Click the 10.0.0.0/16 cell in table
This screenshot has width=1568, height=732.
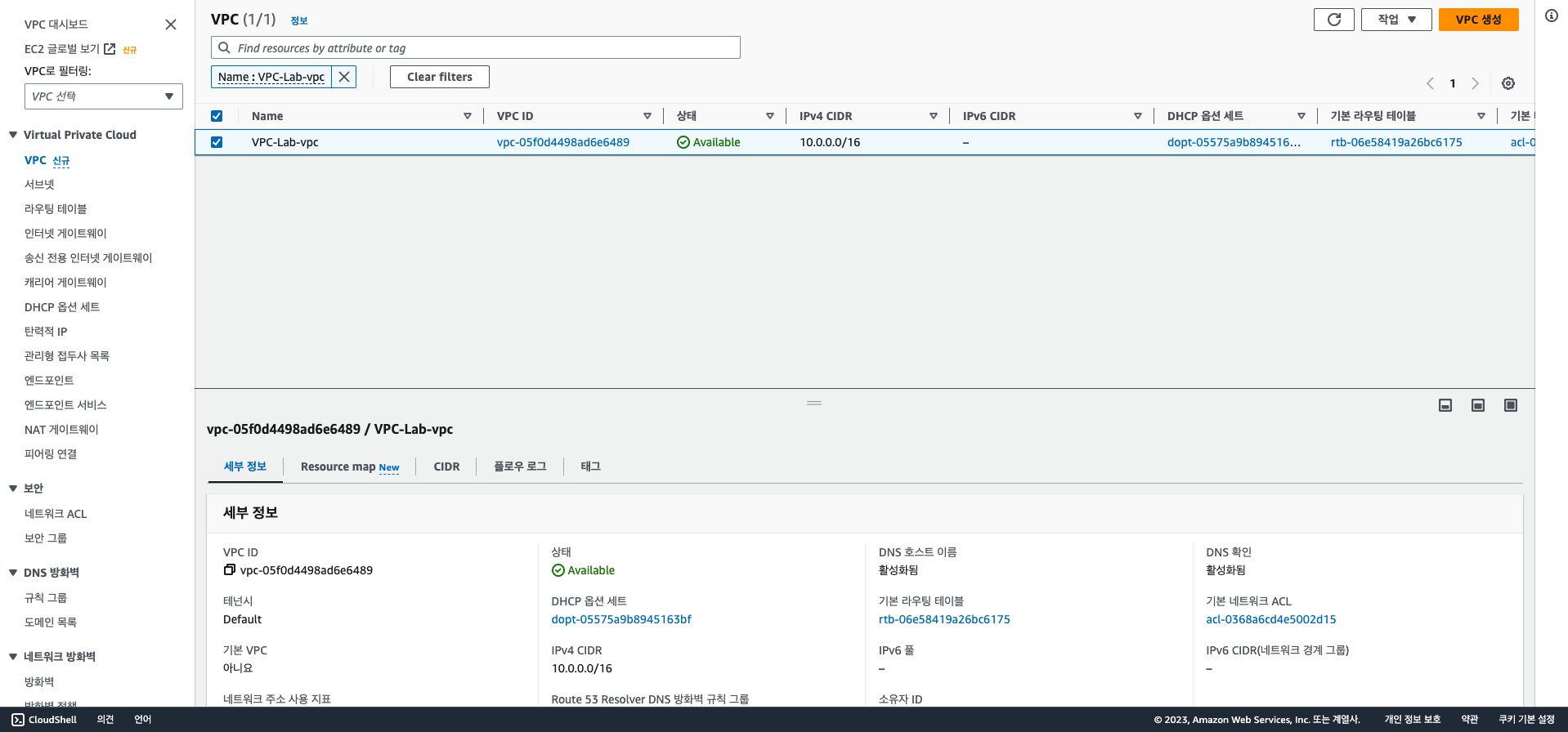pyautogui.click(x=830, y=142)
